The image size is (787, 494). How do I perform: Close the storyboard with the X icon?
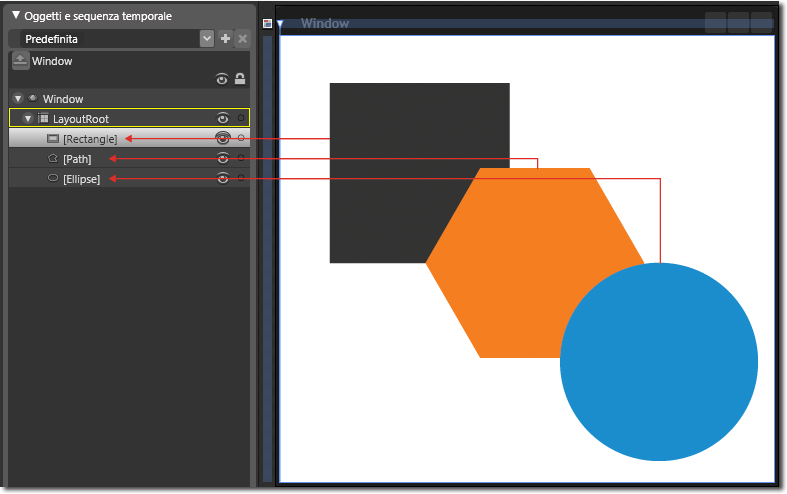(242, 39)
